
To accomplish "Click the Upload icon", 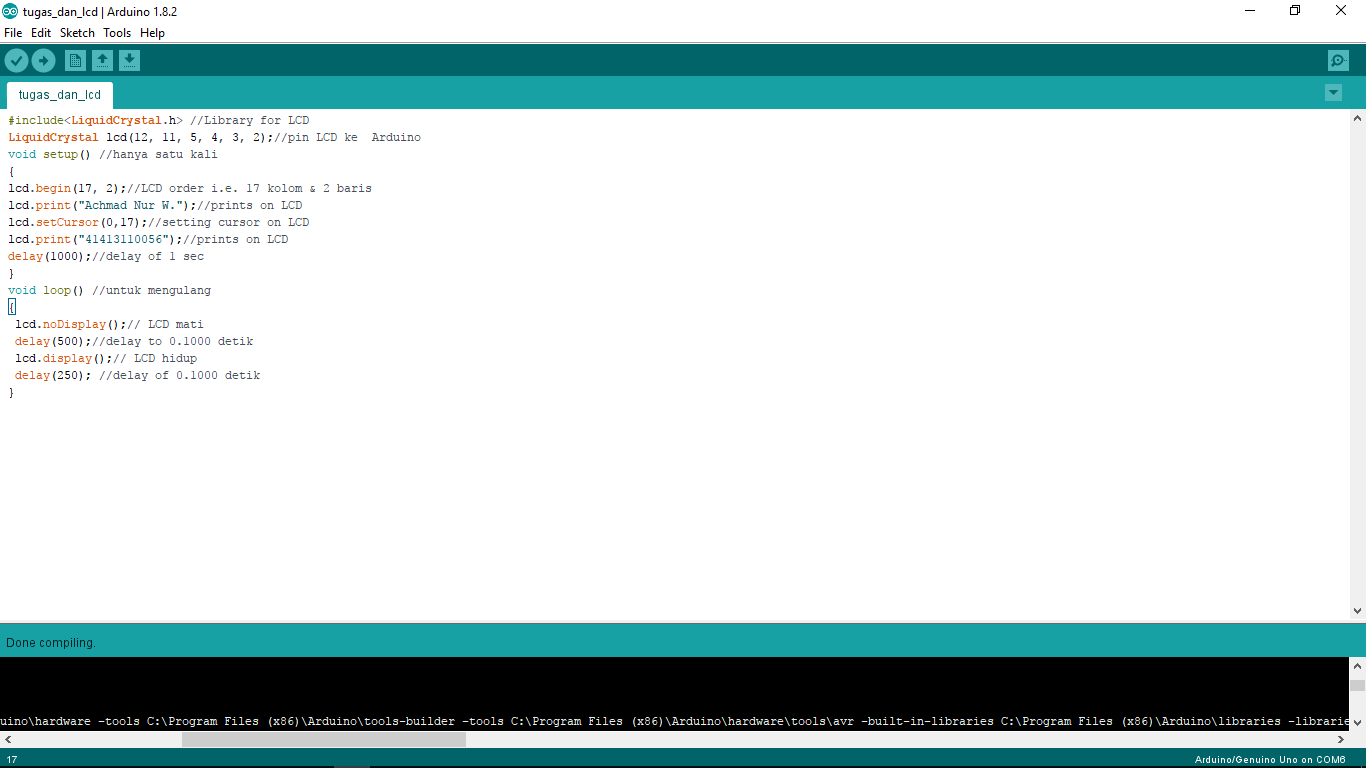I will click(x=43, y=60).
